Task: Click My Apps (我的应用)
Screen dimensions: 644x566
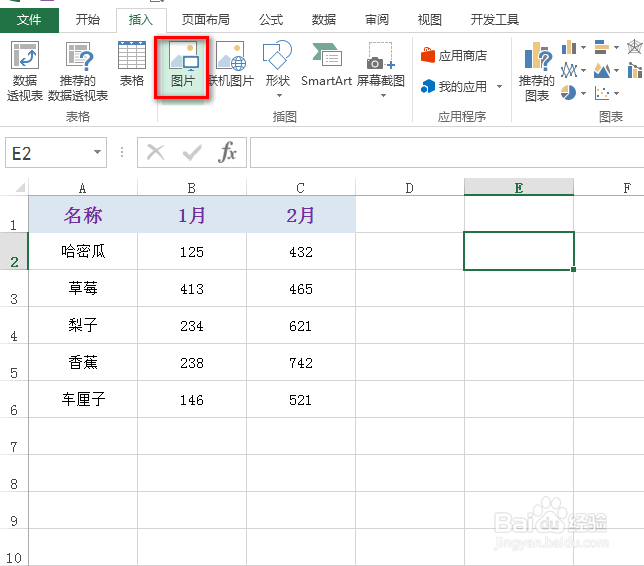Action: tap(454, 86)
